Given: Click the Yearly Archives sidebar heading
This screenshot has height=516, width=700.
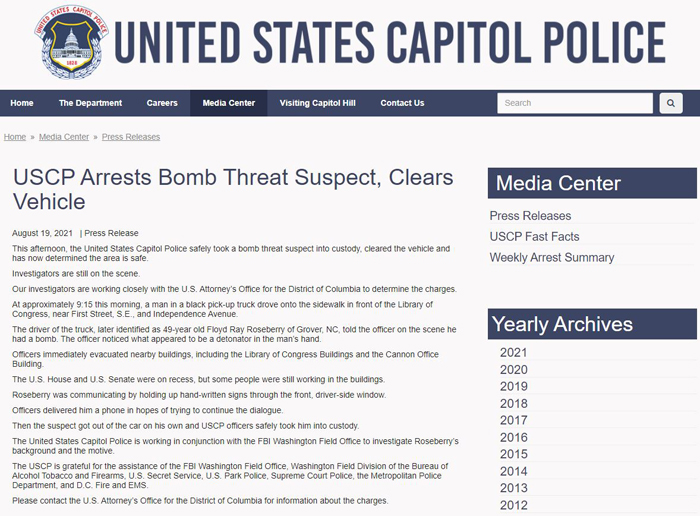Looking at the screenshot, I should coord(592,324).
